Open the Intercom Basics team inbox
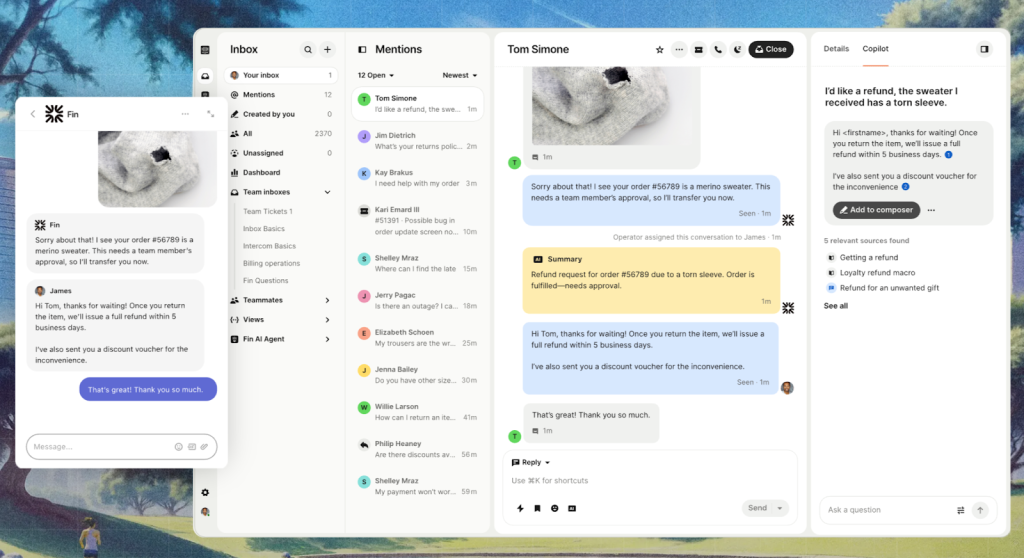This screenshot has height=558, width=1024. [269, 246]
